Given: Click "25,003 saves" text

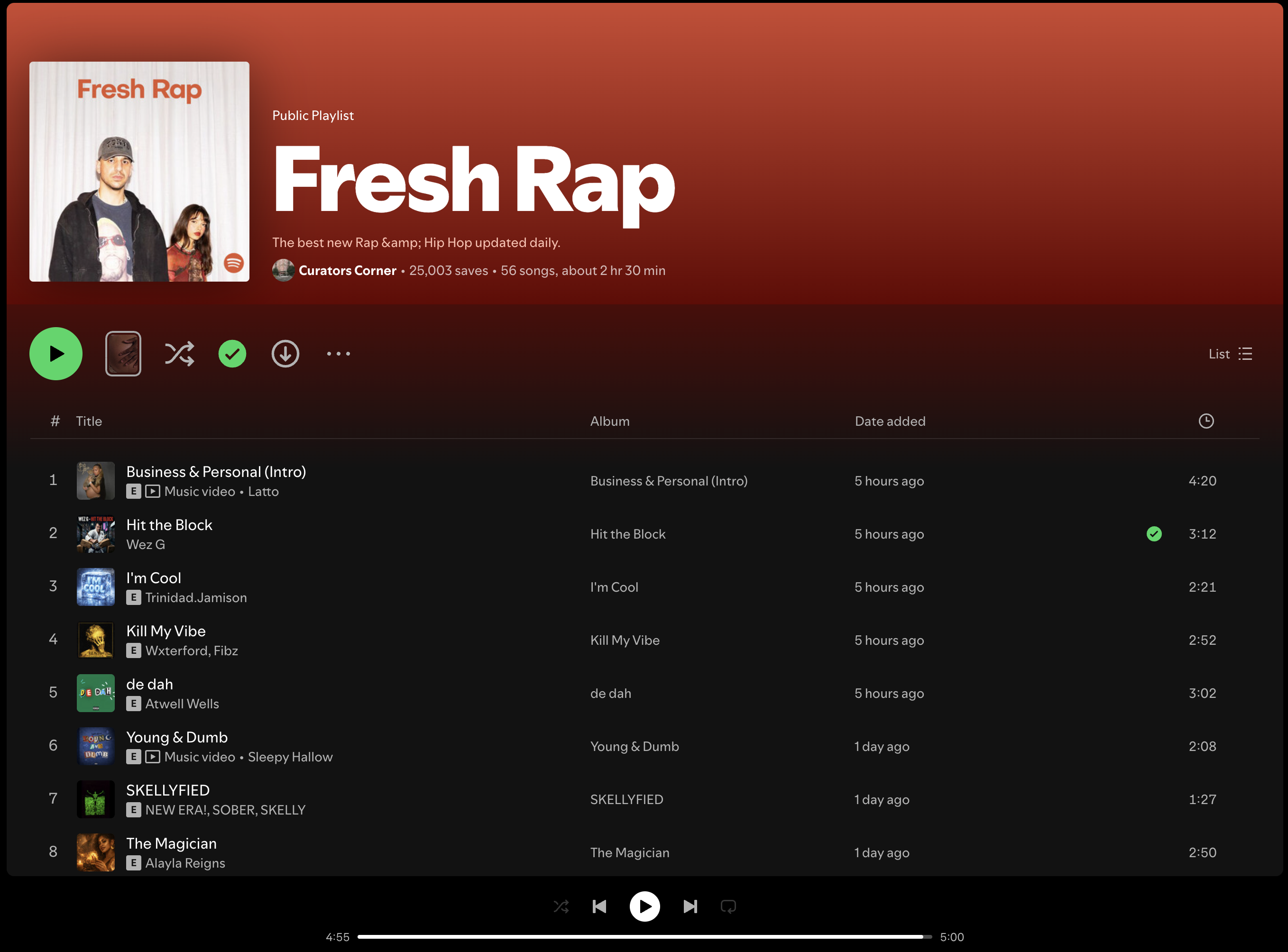Looking at the screenshot, I should pos(448,270).
